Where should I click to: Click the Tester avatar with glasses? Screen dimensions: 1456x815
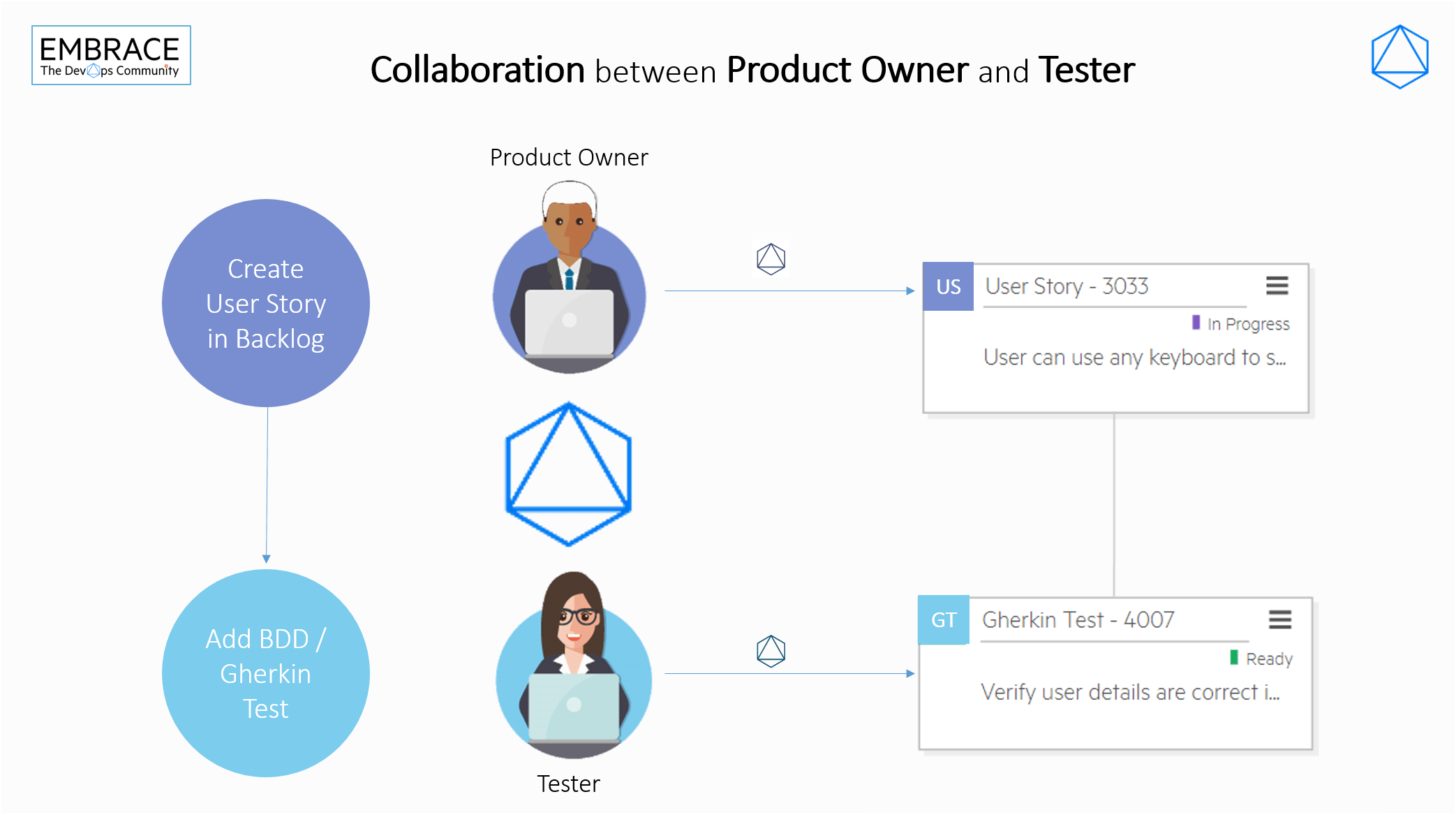click(573, 667)
